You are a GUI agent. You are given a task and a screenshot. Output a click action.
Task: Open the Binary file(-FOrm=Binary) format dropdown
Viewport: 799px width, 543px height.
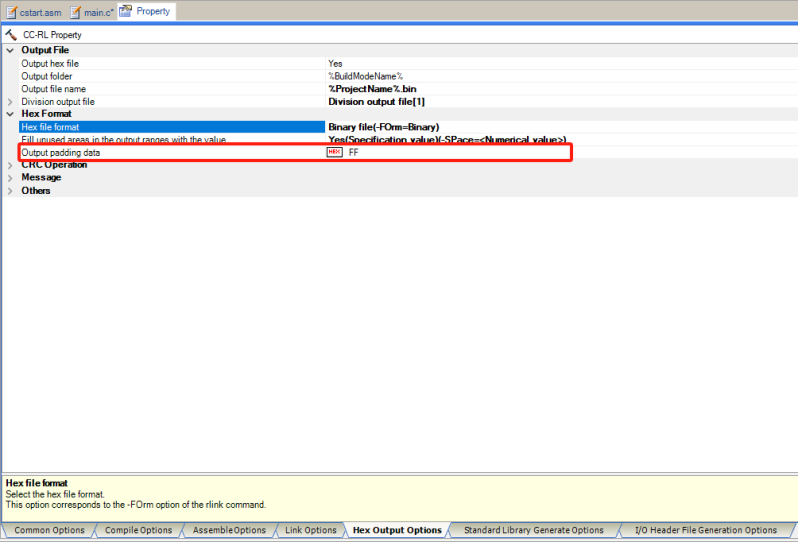383,127
